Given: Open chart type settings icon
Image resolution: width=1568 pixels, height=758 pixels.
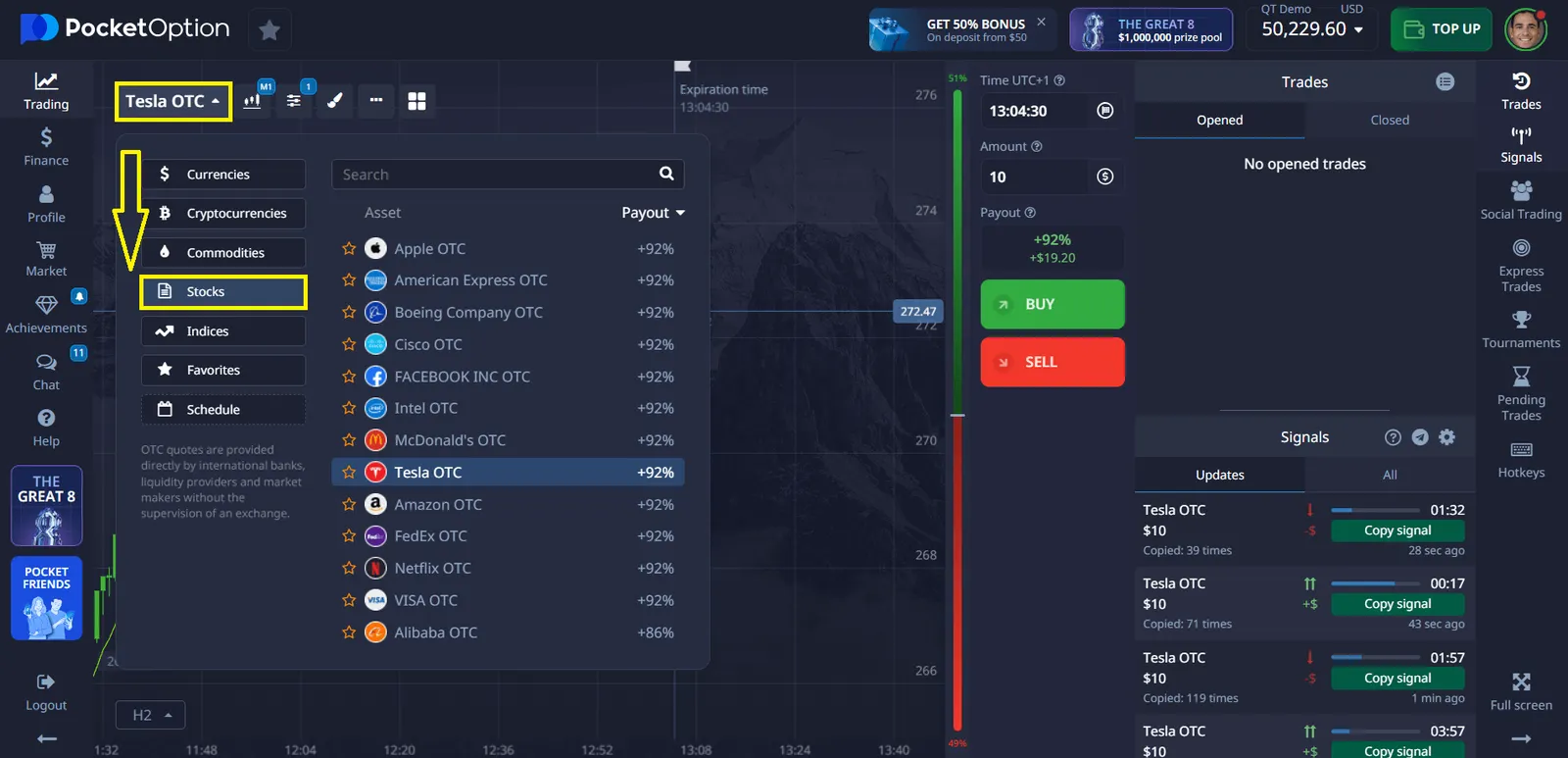Looking at the screenshot, I should tap(253, 101).
